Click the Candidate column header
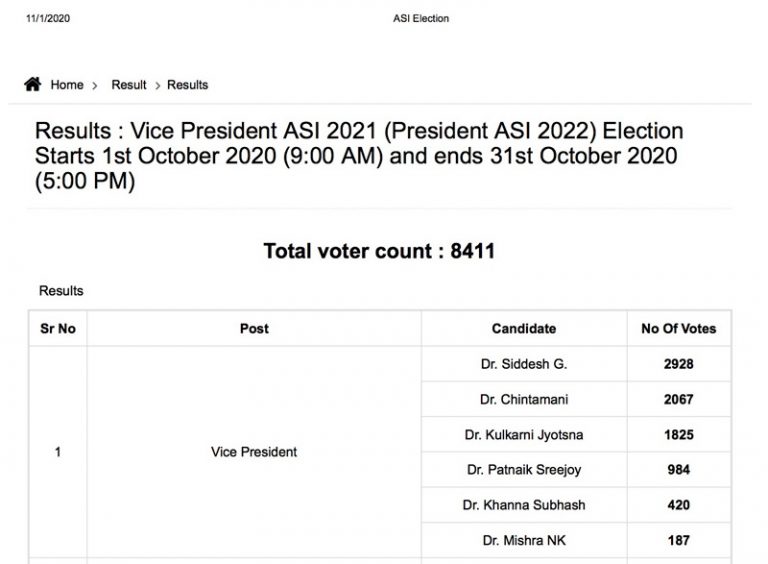This screenshot has height=564, width=768. [x=523, y=328]
